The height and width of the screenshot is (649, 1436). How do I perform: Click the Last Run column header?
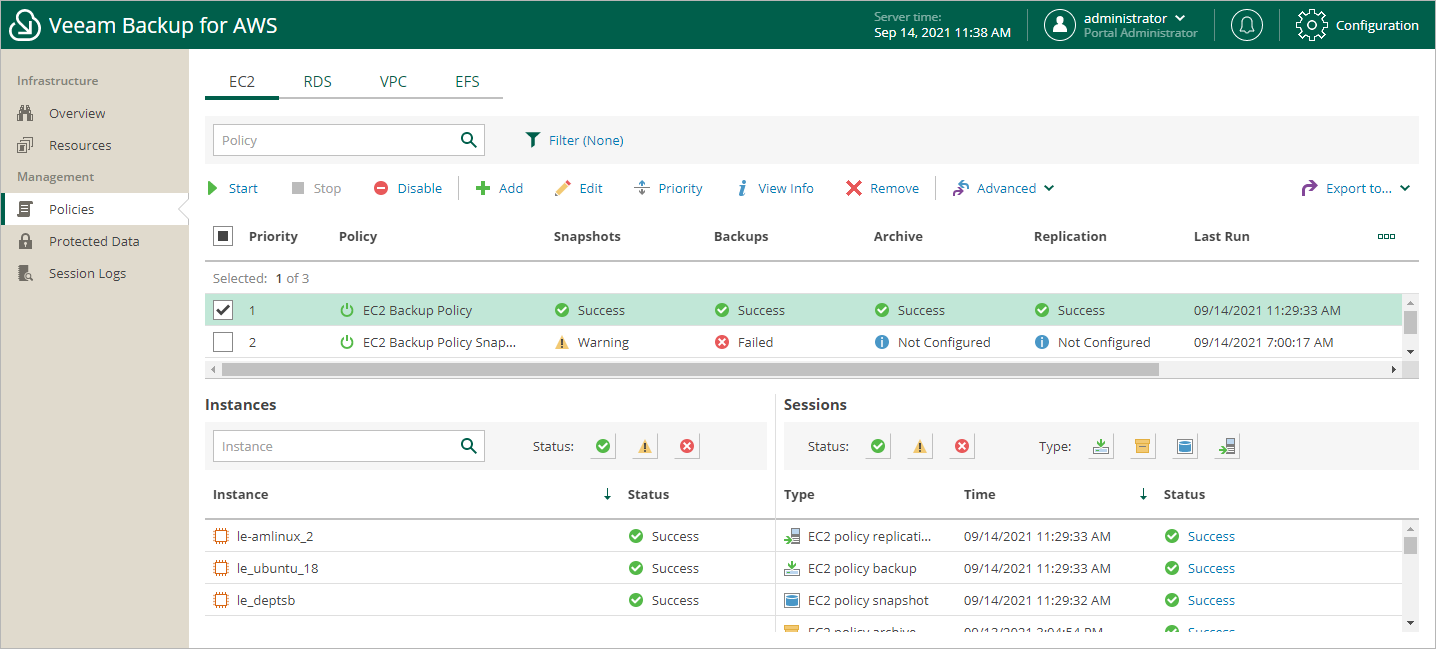pos(1222,236)
